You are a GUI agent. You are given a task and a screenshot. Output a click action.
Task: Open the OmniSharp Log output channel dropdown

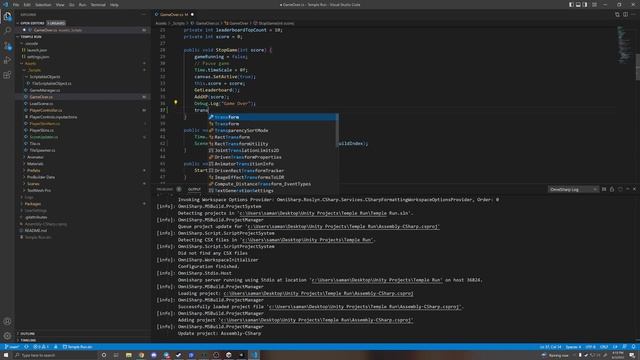573,189
